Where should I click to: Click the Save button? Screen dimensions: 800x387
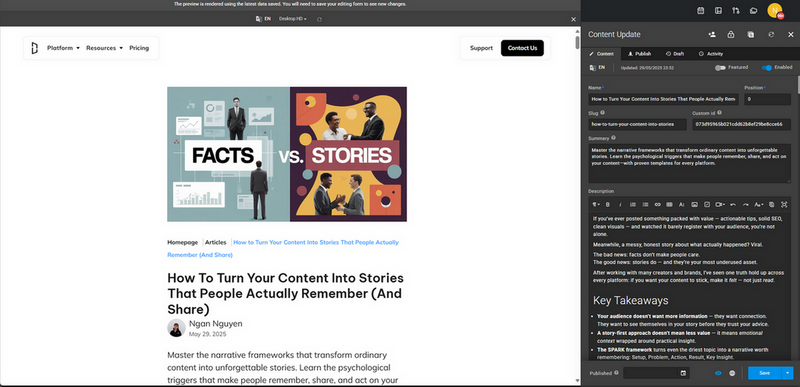click(764, 373)
